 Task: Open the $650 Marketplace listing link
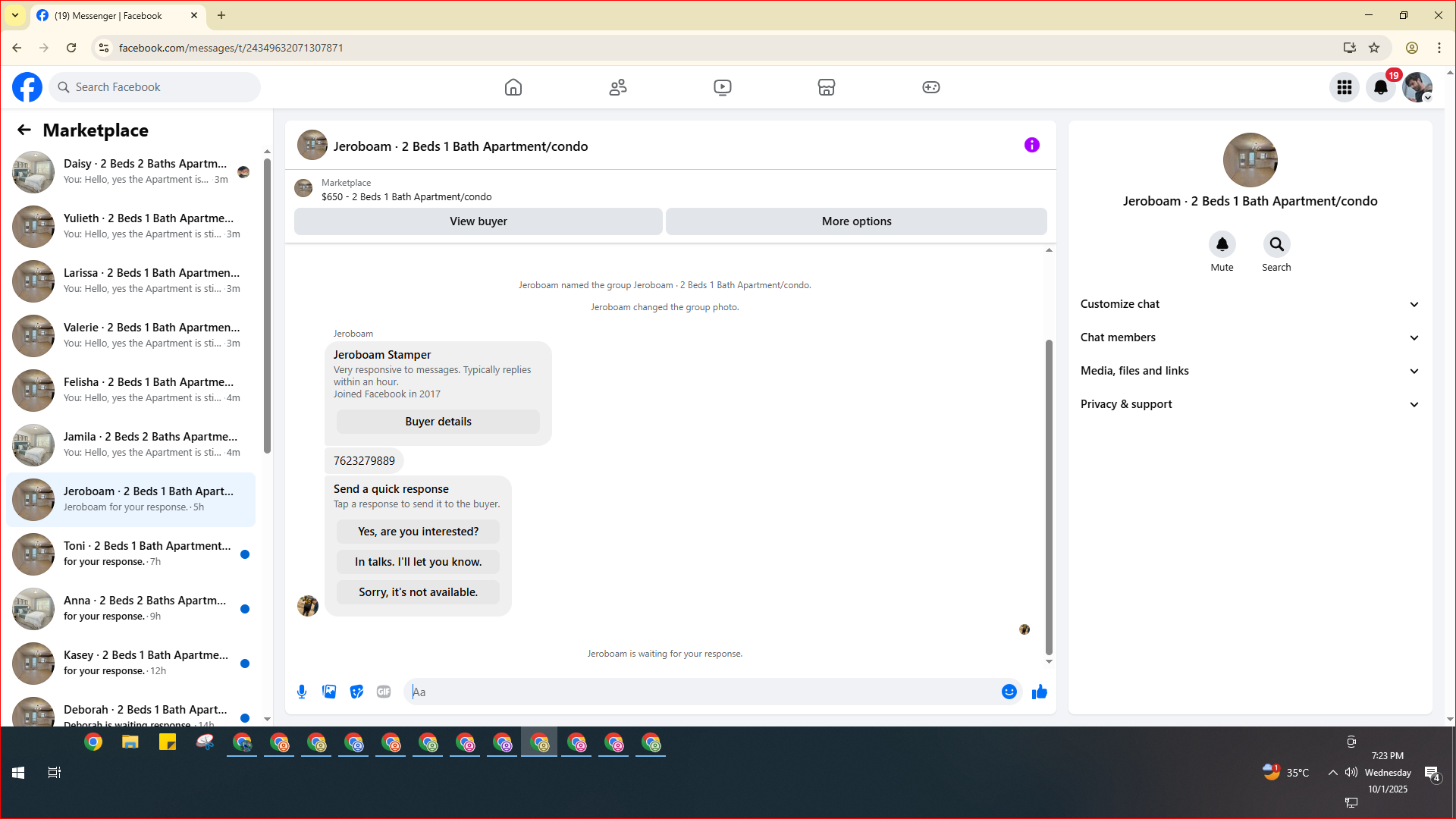pyautogui.click(x=406, y=197)
